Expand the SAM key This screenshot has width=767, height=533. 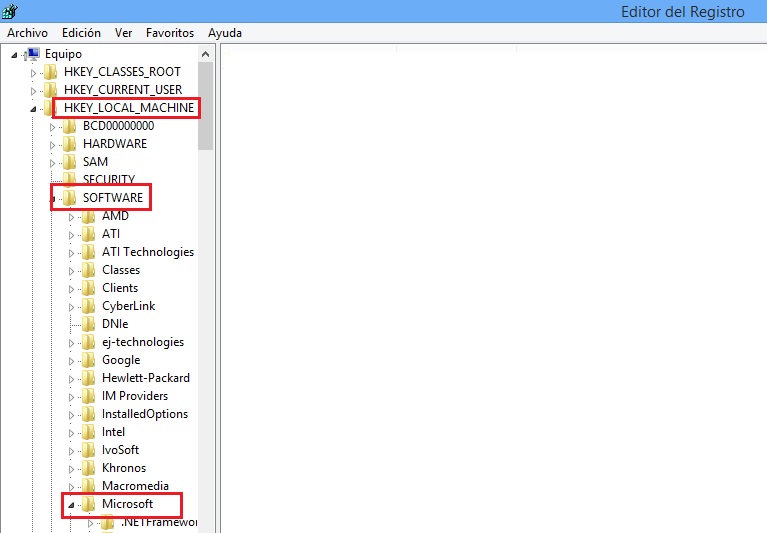tap(52, 163)
